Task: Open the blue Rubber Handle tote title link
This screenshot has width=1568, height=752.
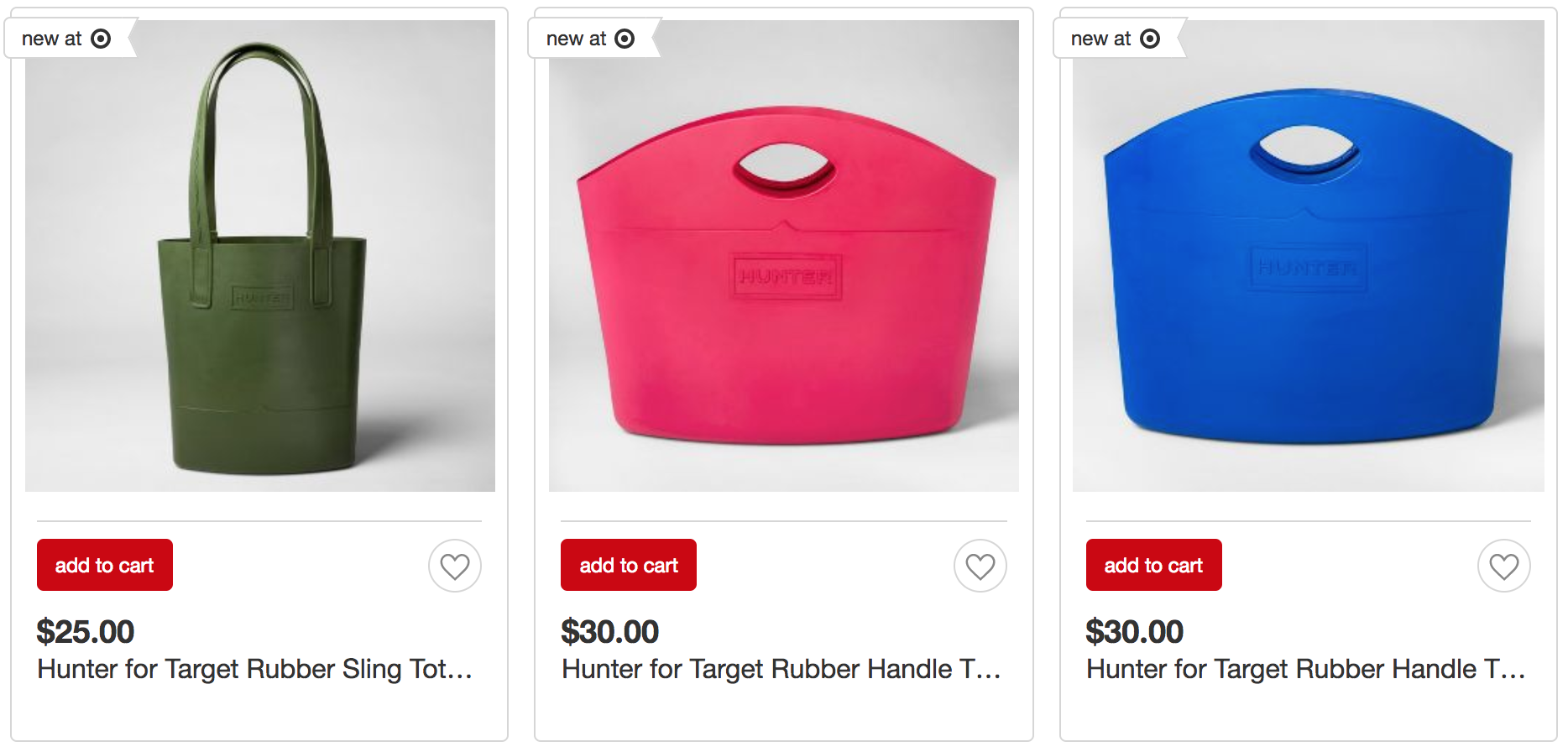Action: [1305, 669]
